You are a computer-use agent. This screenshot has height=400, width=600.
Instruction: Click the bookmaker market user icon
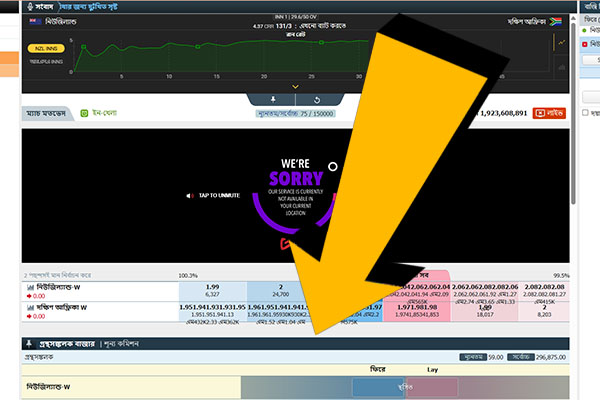[x=29, y=344]
